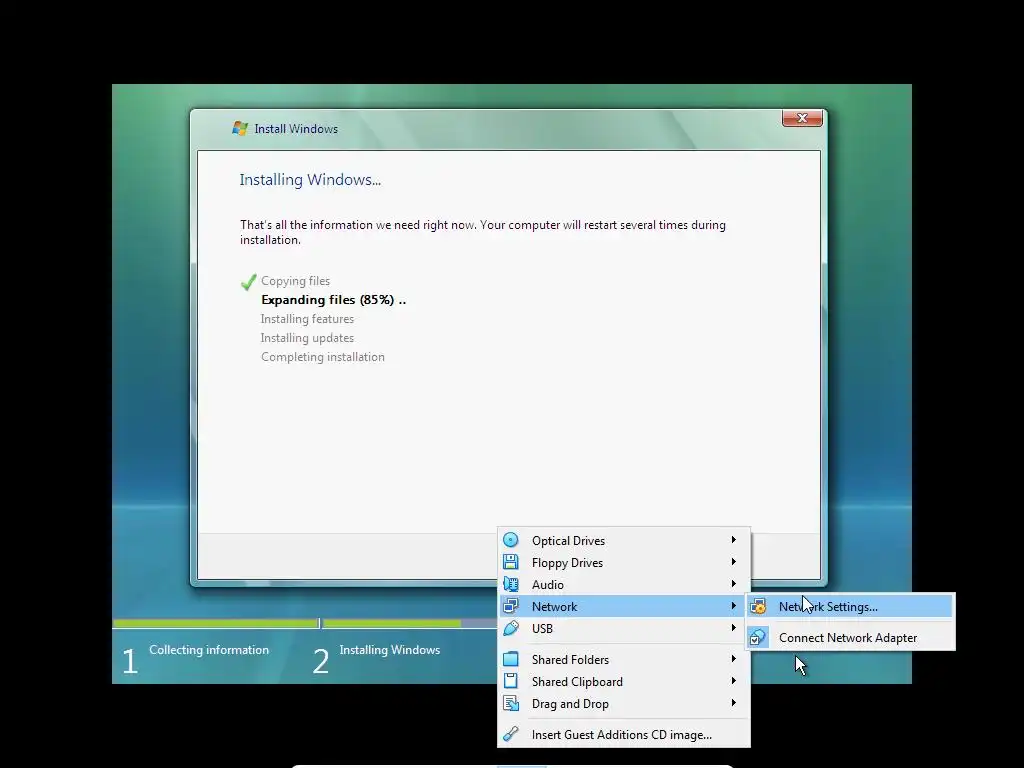Expand the Drag and Drop submenu arrow

coord(734,703)
